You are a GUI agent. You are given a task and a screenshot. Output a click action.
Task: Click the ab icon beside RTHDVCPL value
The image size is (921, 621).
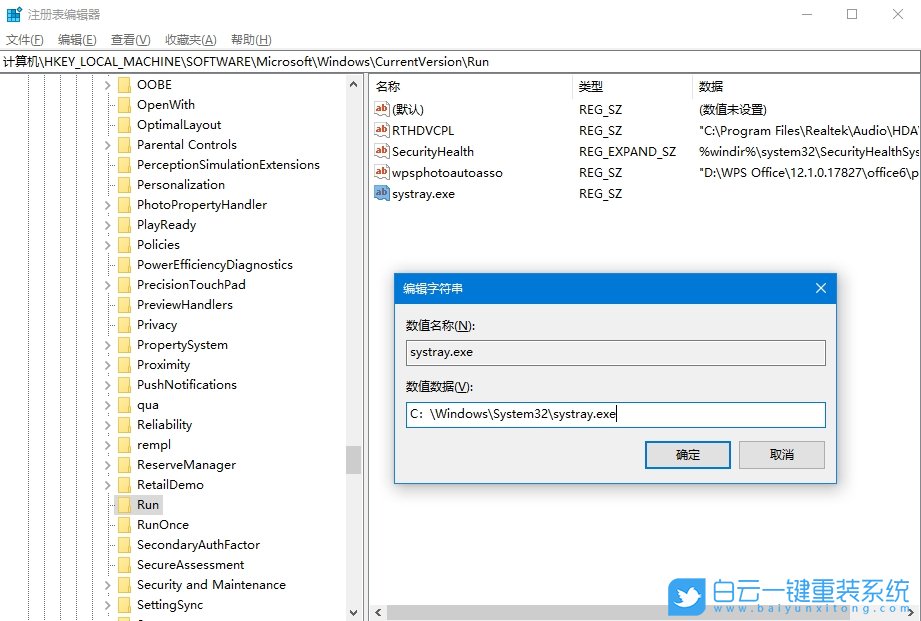(380, 130)
